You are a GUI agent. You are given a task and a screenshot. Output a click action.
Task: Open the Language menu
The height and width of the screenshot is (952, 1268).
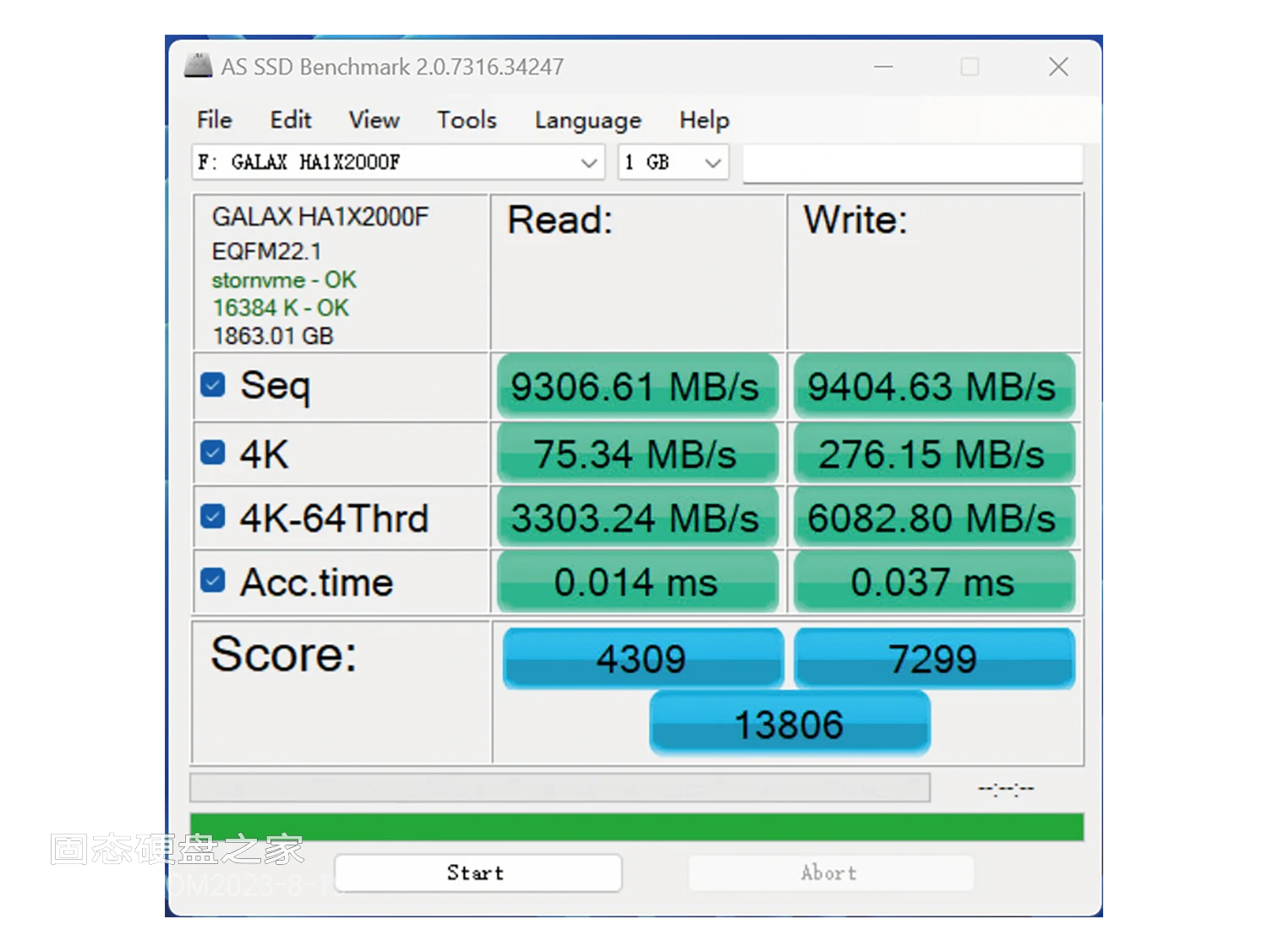pos(588,121)
